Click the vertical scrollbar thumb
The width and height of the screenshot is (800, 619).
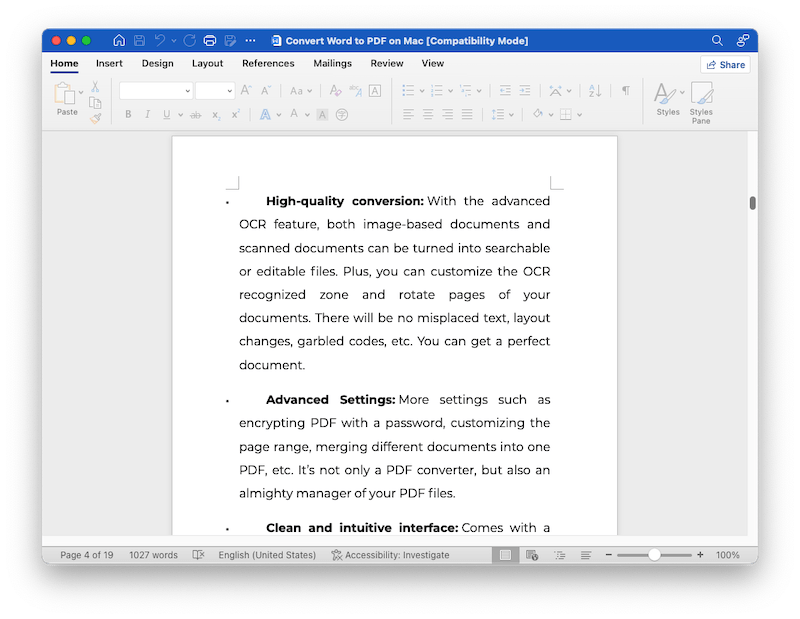(x=752, y=203)
